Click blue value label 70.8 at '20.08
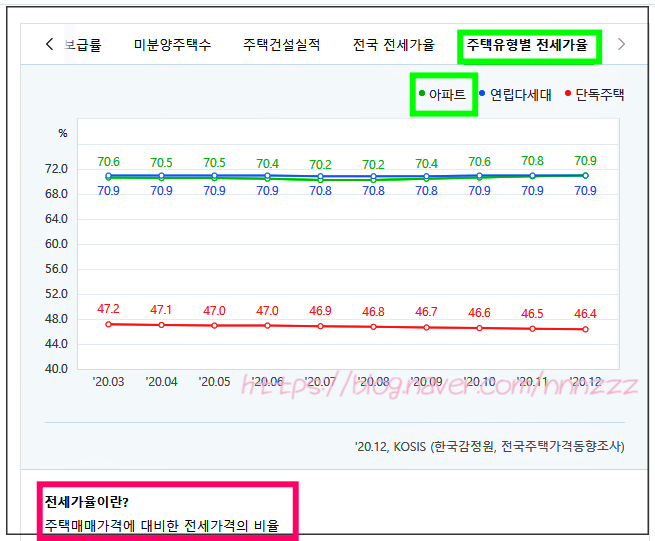Viewport: 655px width, 541px height. pyautogui.click(x=373, y=191)
